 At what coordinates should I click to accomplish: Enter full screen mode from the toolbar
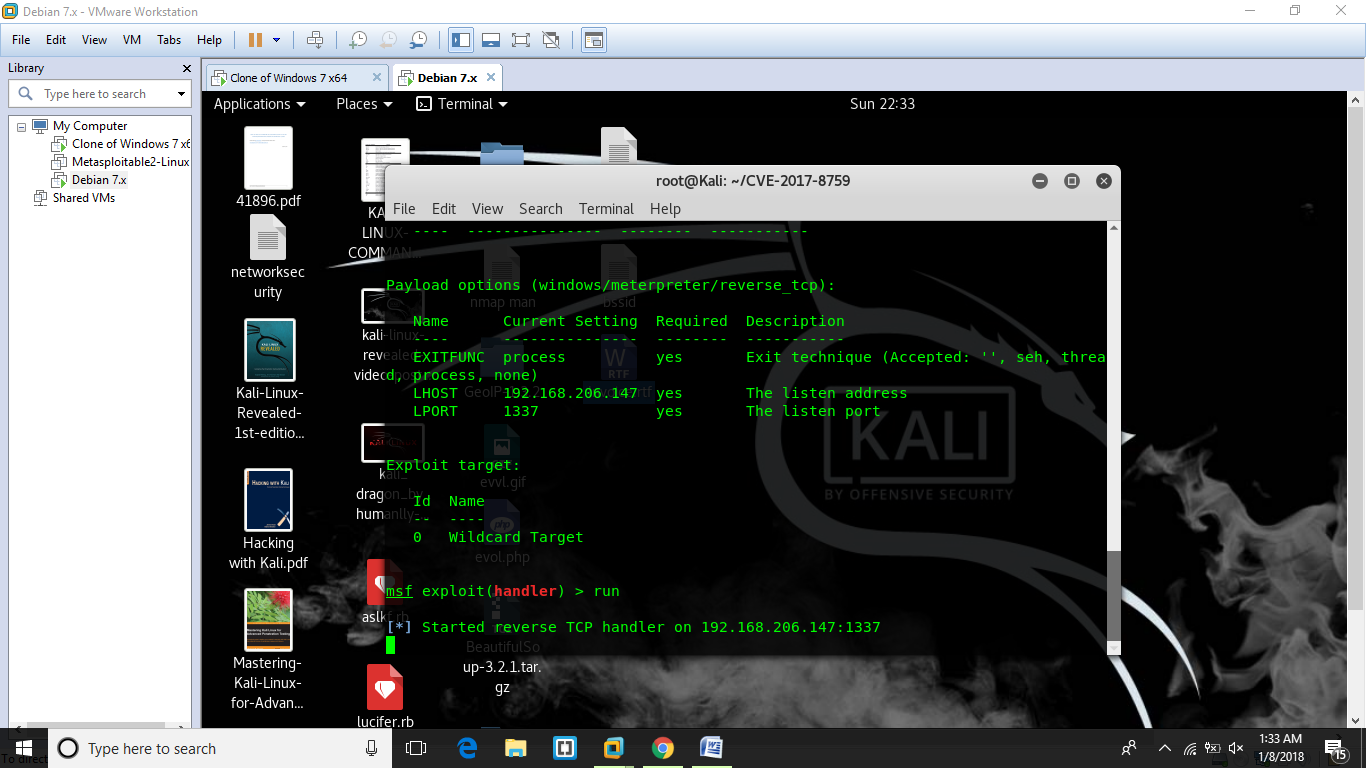(521, 40)
